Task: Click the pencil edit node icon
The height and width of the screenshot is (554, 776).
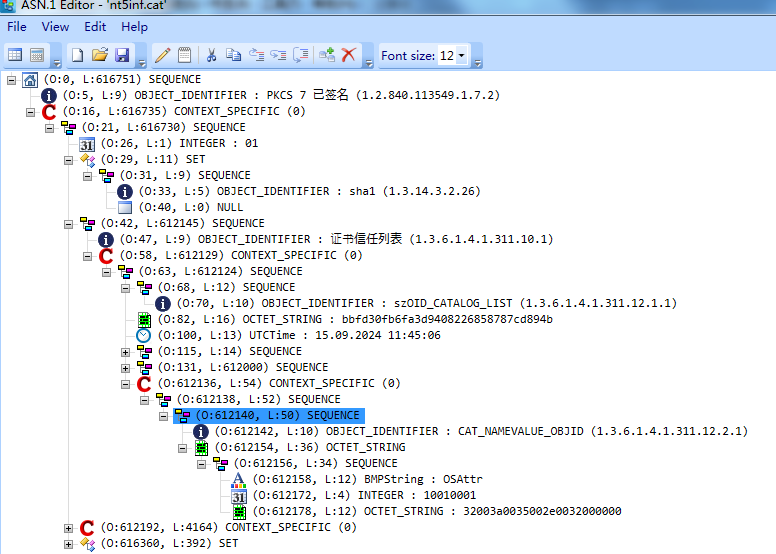Action: coord(162,55)
